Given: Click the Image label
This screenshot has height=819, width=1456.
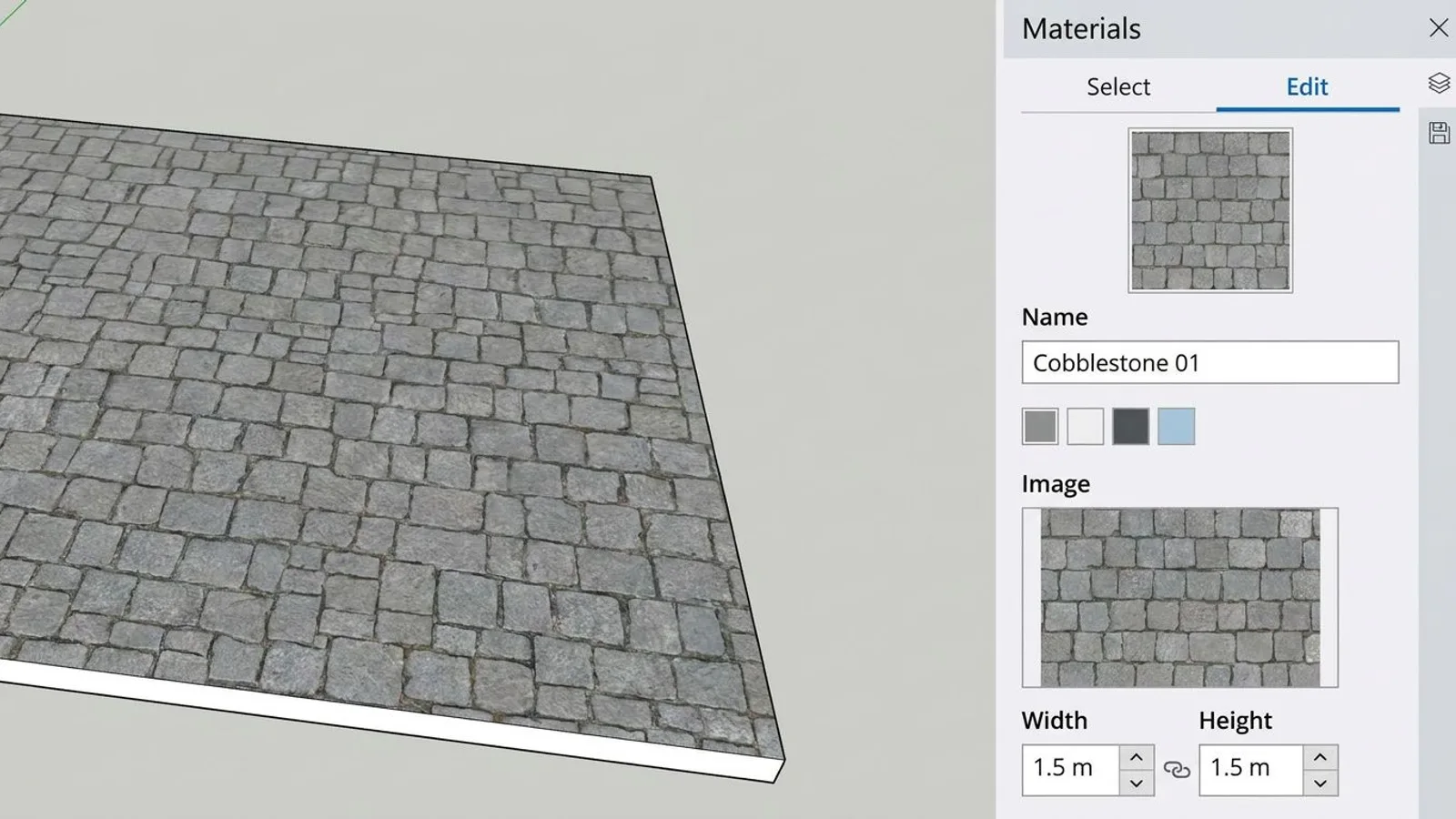Looking at the screenshot, I should pyautogui.click(x=1056, y=484).
